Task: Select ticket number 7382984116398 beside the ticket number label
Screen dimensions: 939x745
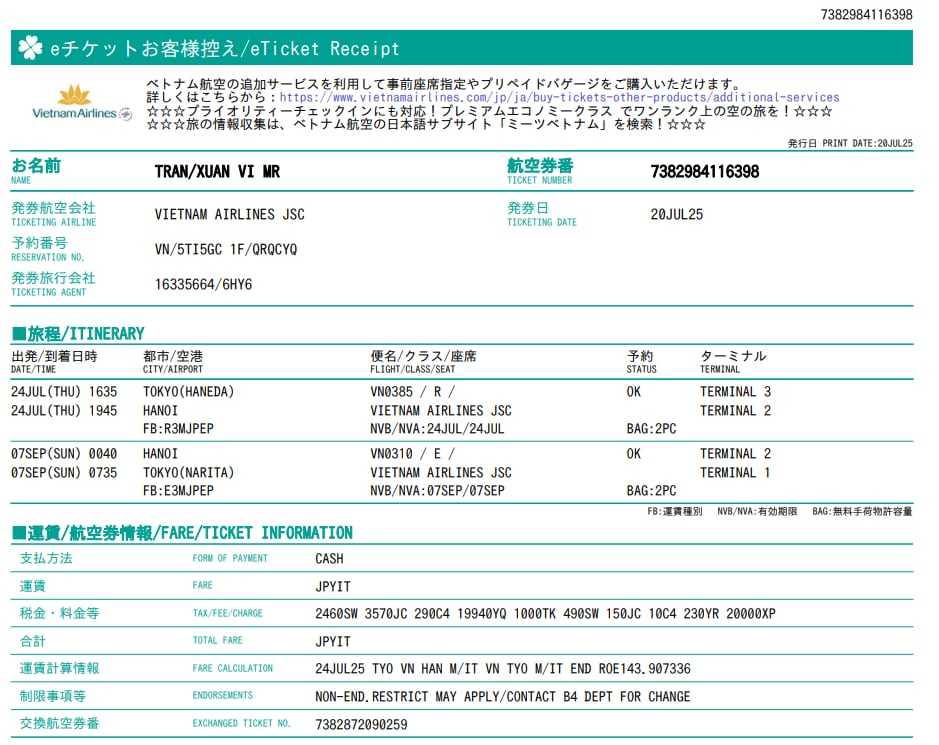Action: [704, 172]
